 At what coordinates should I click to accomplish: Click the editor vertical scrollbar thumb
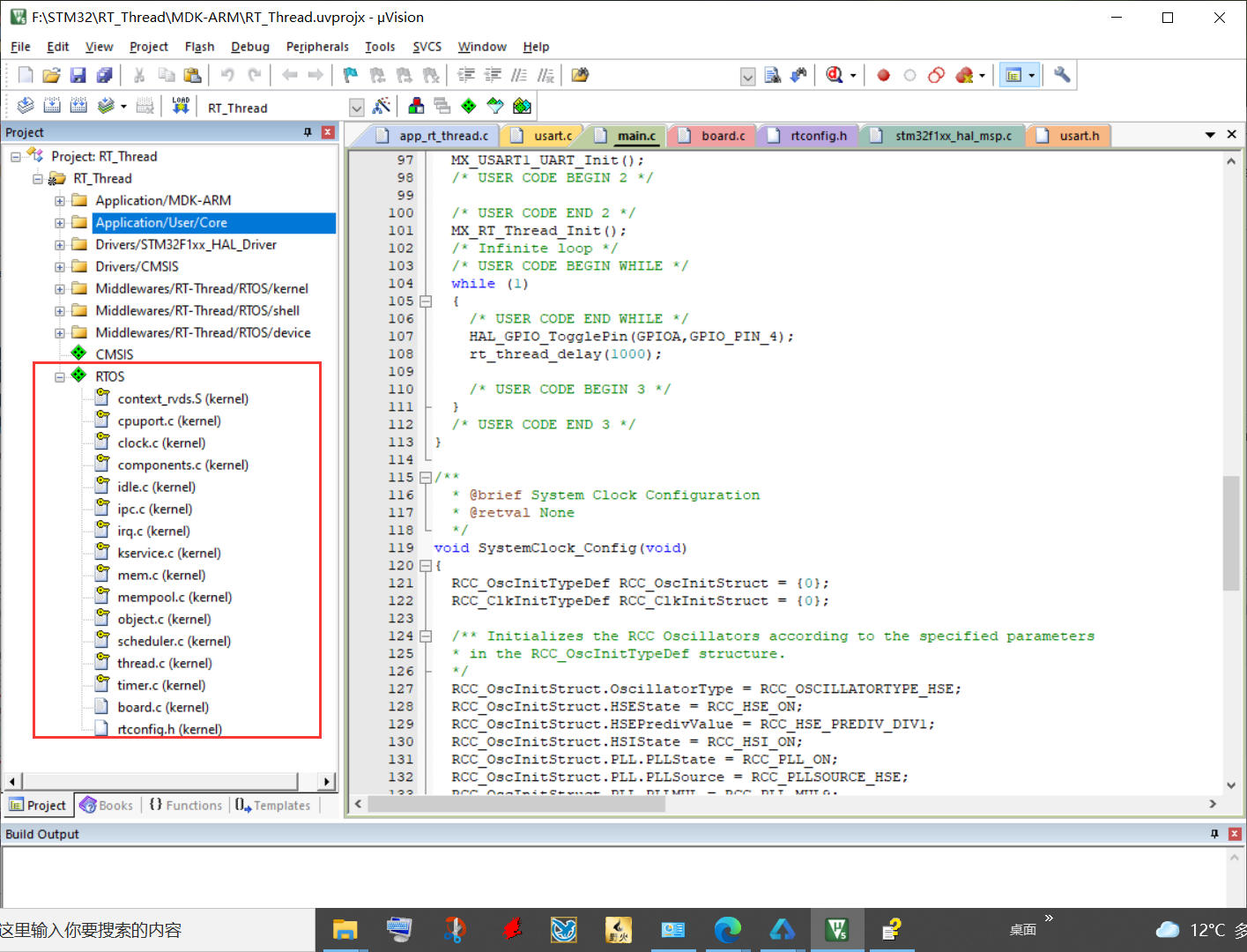(1231, 532)
